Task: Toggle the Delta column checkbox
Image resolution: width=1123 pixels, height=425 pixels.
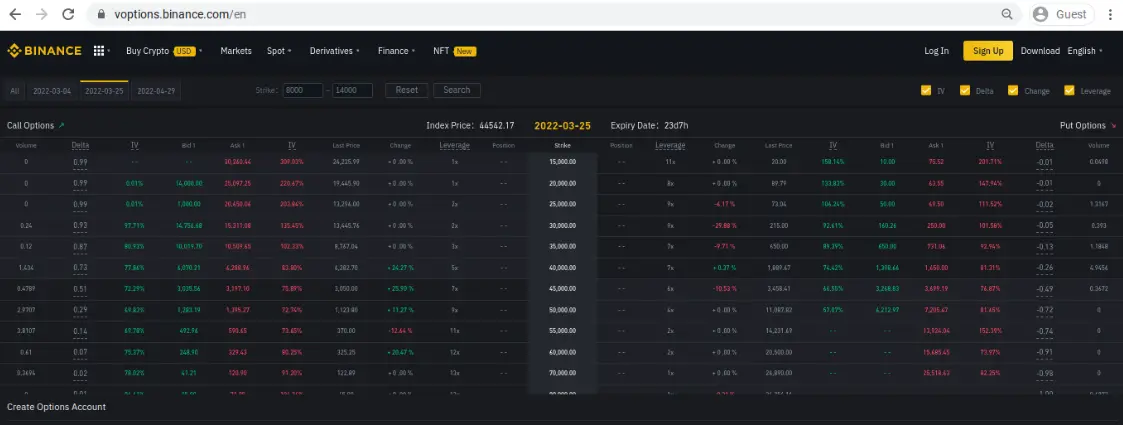Action: point(965,90)
